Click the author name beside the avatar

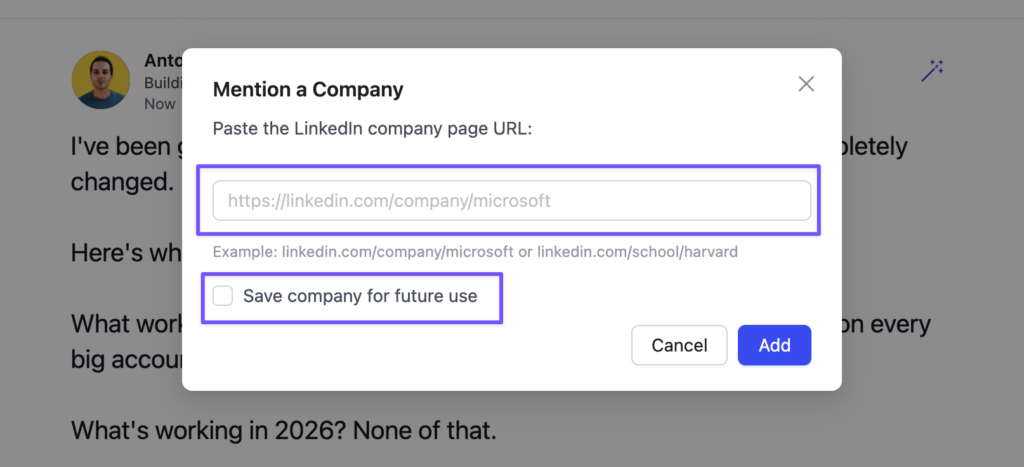point(162,60)
